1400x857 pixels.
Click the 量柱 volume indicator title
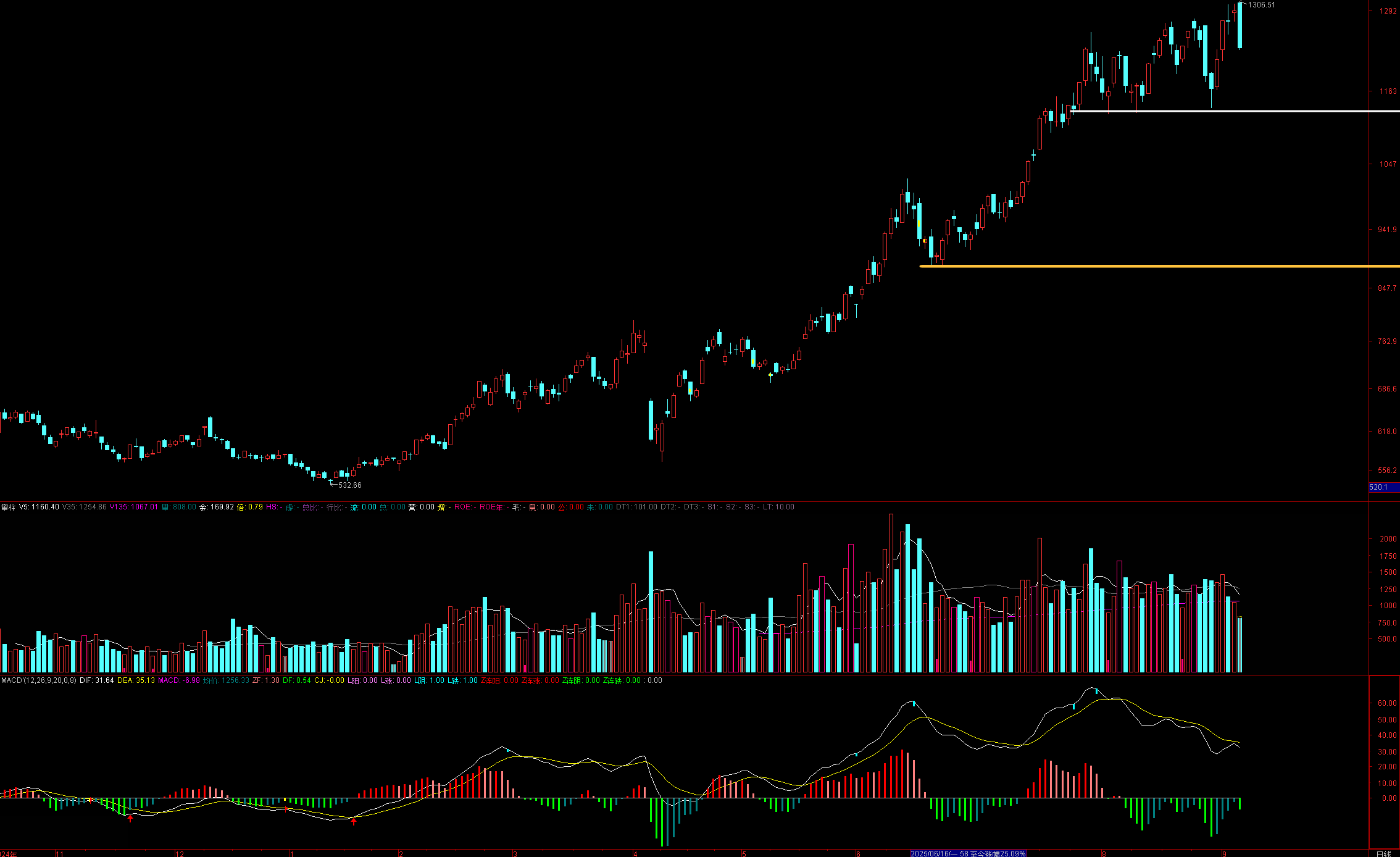click(x=8, y=507)
